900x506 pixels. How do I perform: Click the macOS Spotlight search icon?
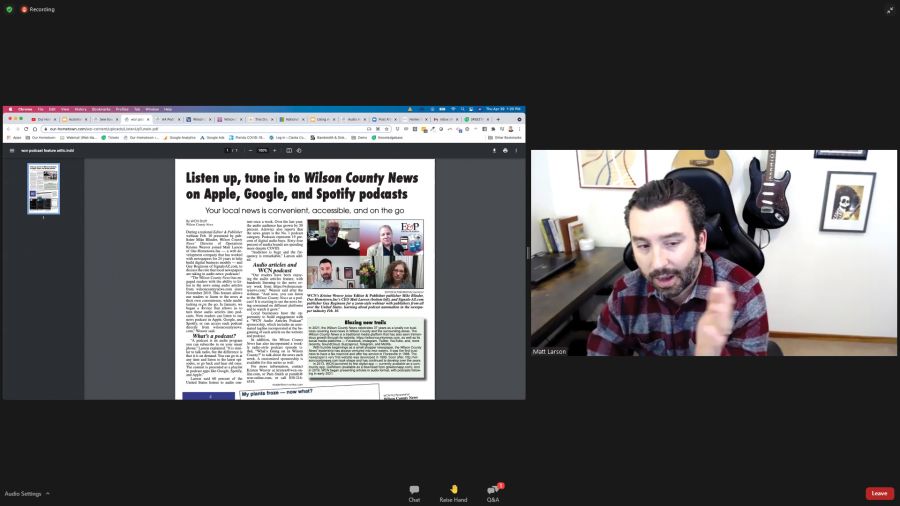(x=462, y=109)
